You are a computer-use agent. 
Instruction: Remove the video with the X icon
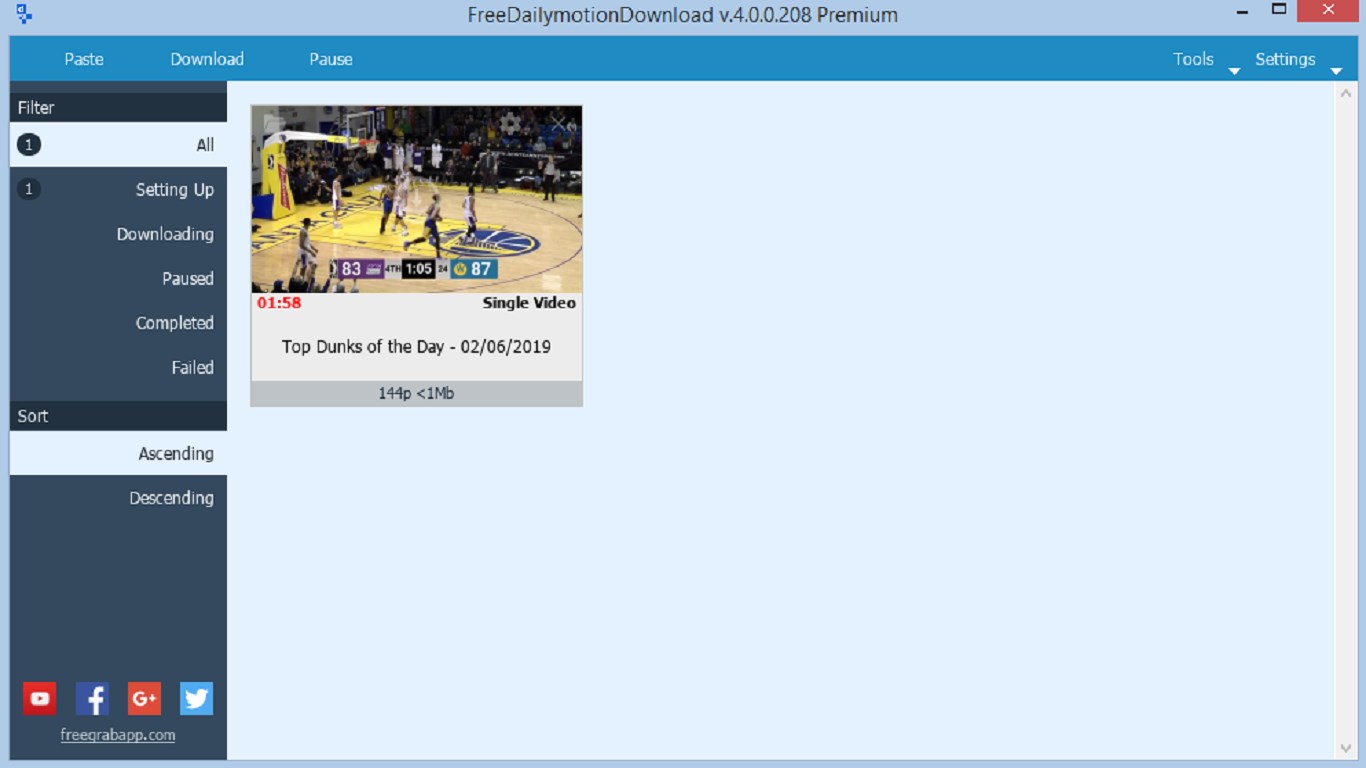558,122
